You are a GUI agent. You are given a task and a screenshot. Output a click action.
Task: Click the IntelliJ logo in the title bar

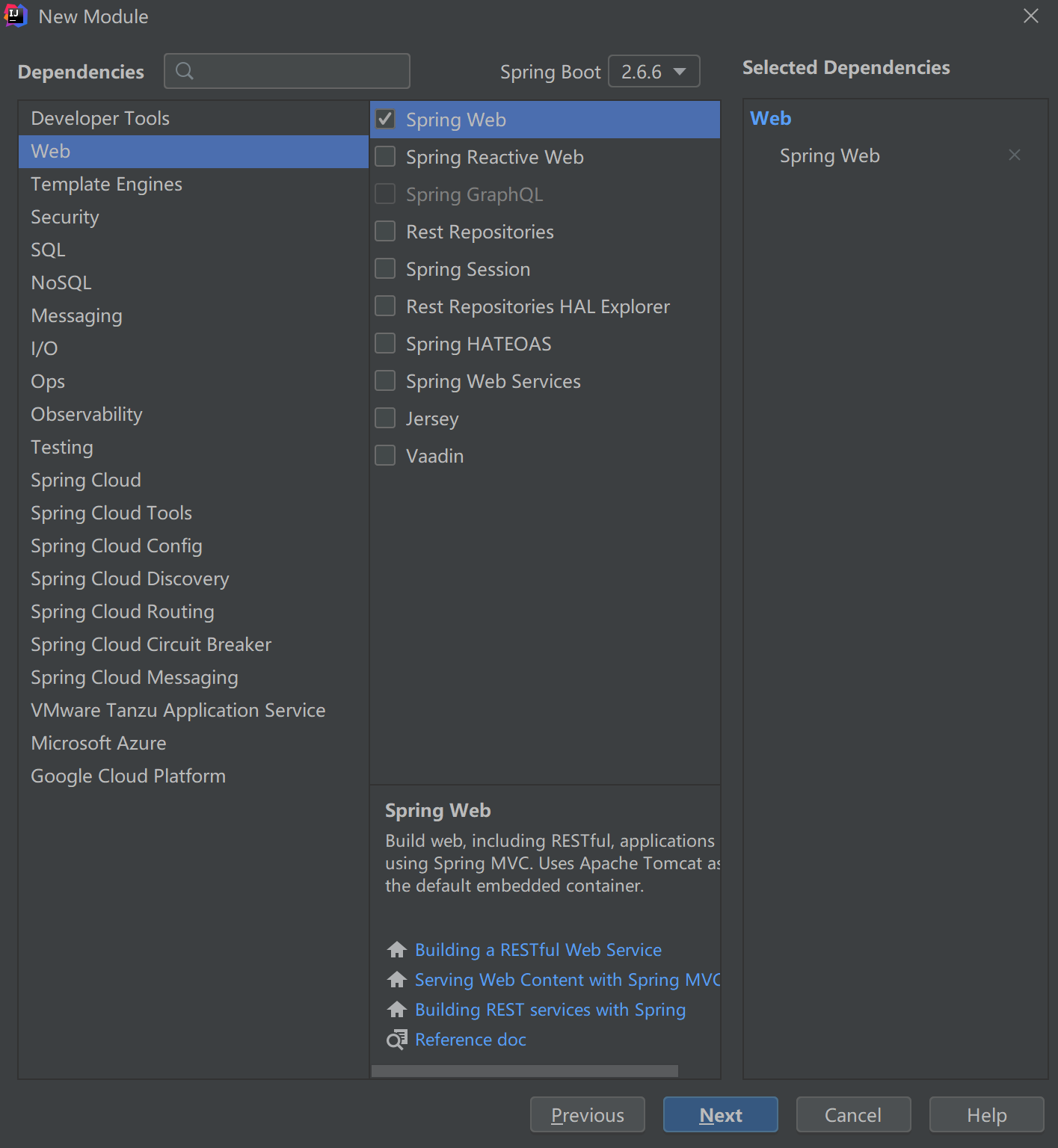[15, 16]
